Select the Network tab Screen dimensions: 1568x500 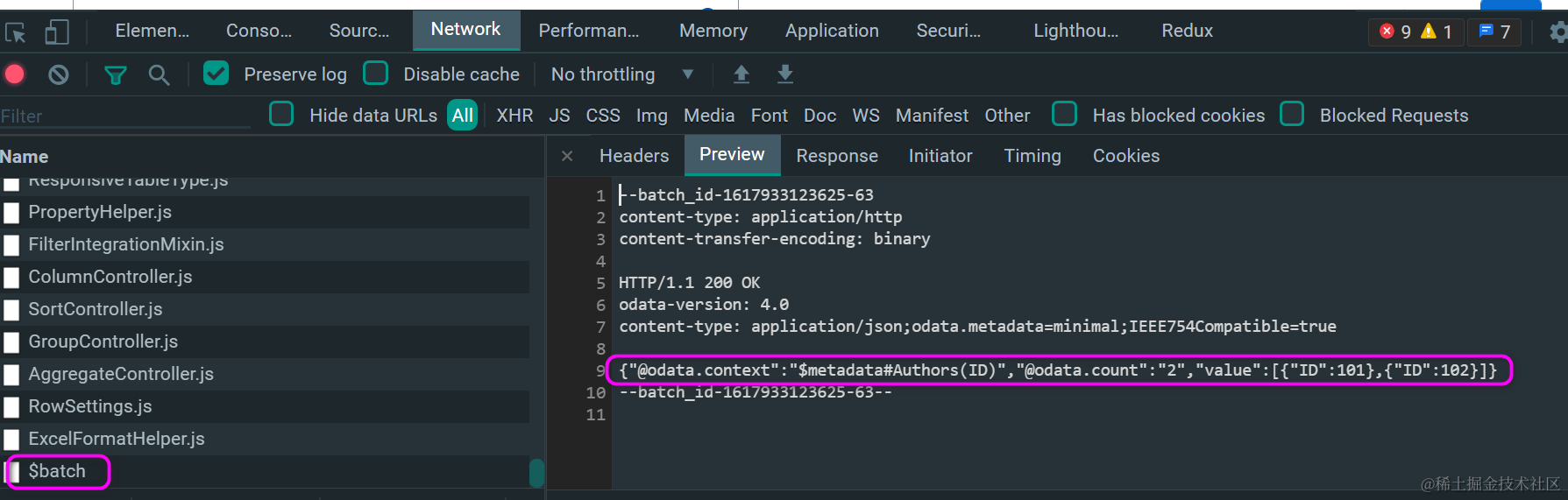point(465,30)
